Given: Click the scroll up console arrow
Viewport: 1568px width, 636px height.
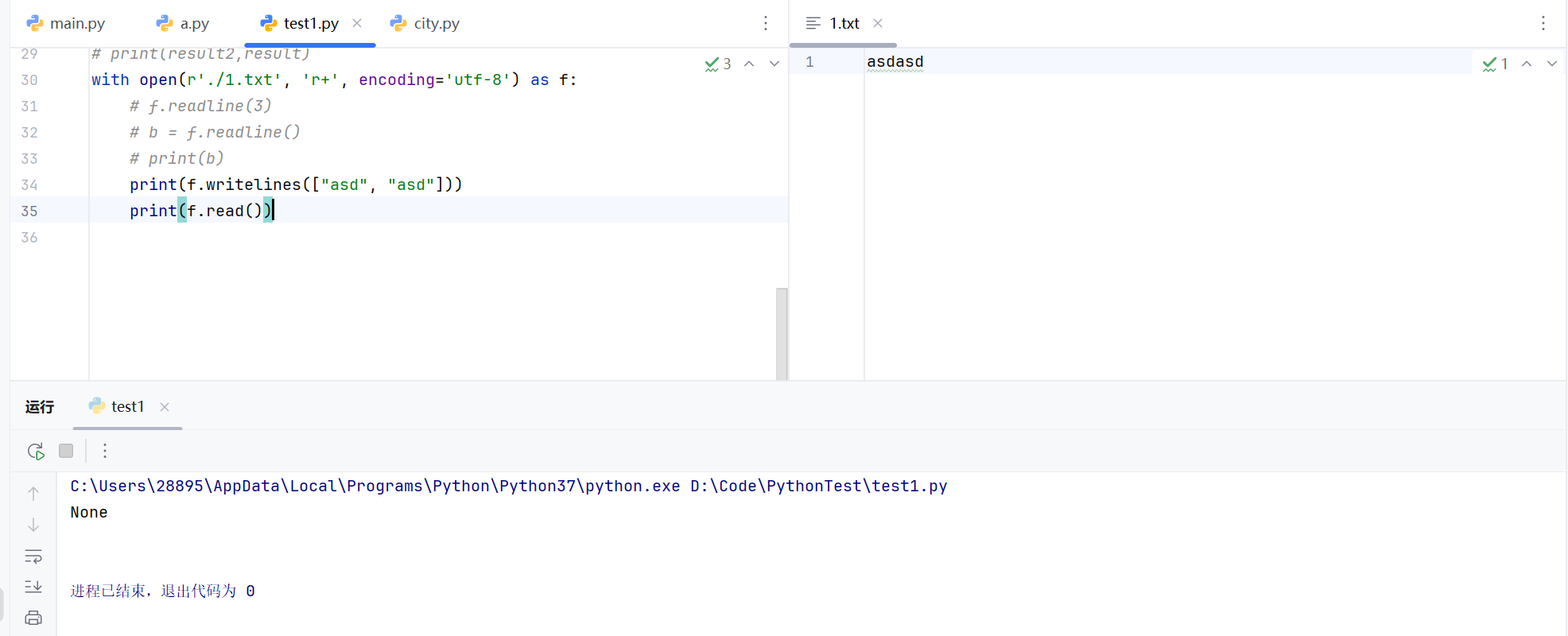Looking at the screenshot, I should coord(33,493).
